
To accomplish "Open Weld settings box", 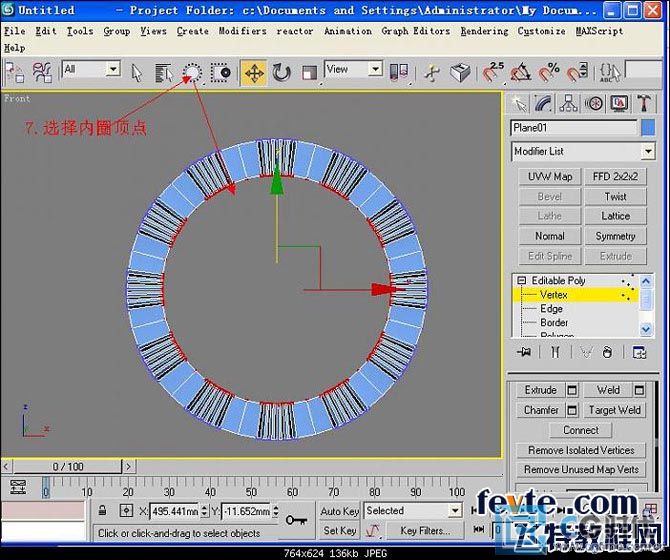I will [x=639, y=390].
